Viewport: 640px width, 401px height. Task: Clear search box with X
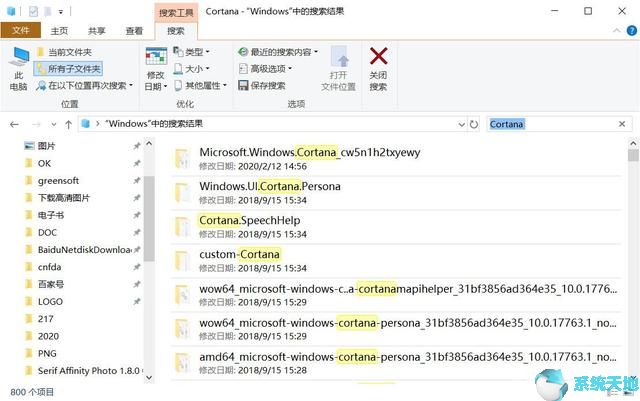[x=622, y=124]
